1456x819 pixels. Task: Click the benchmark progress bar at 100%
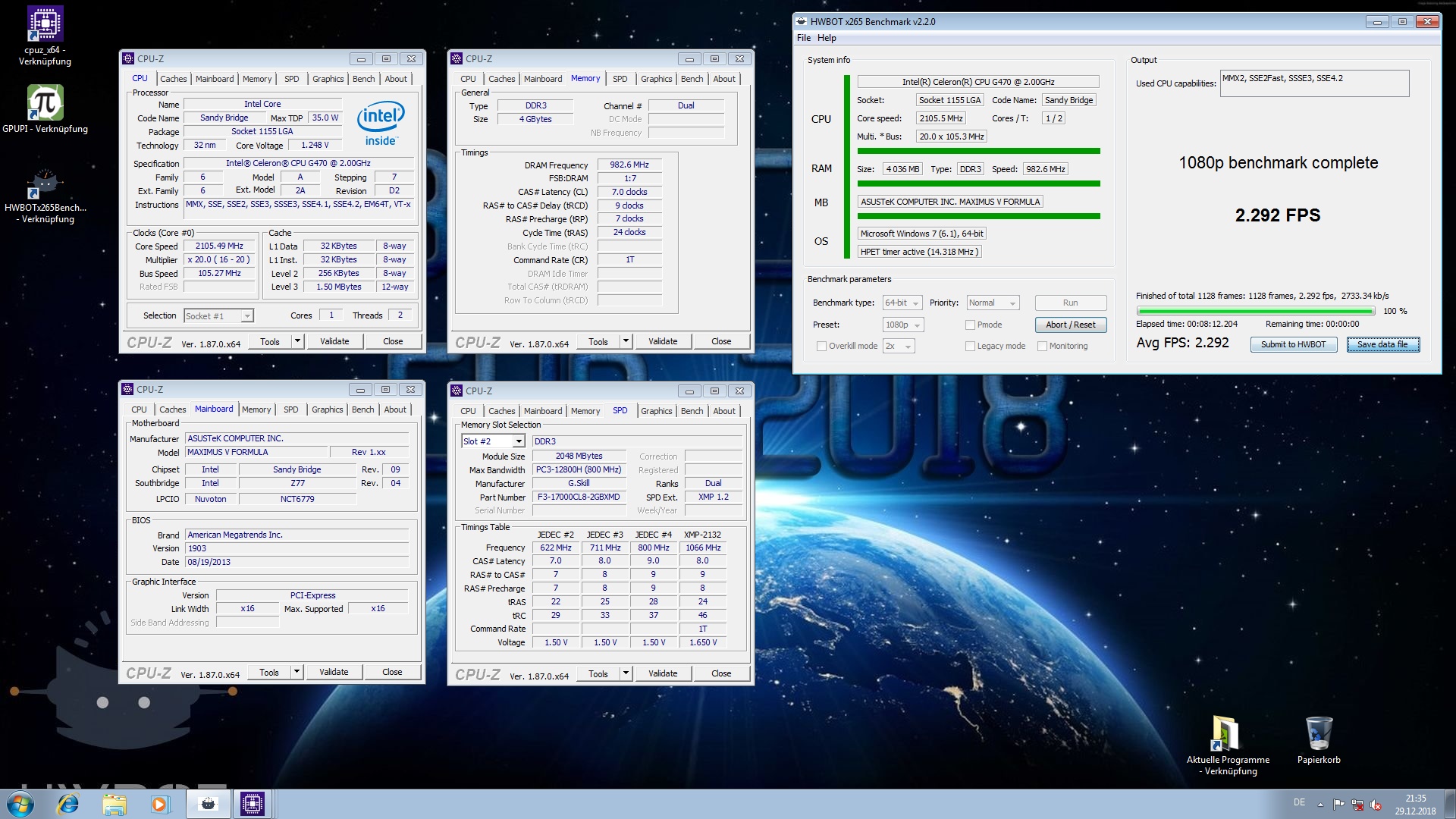click(1255, 311)
